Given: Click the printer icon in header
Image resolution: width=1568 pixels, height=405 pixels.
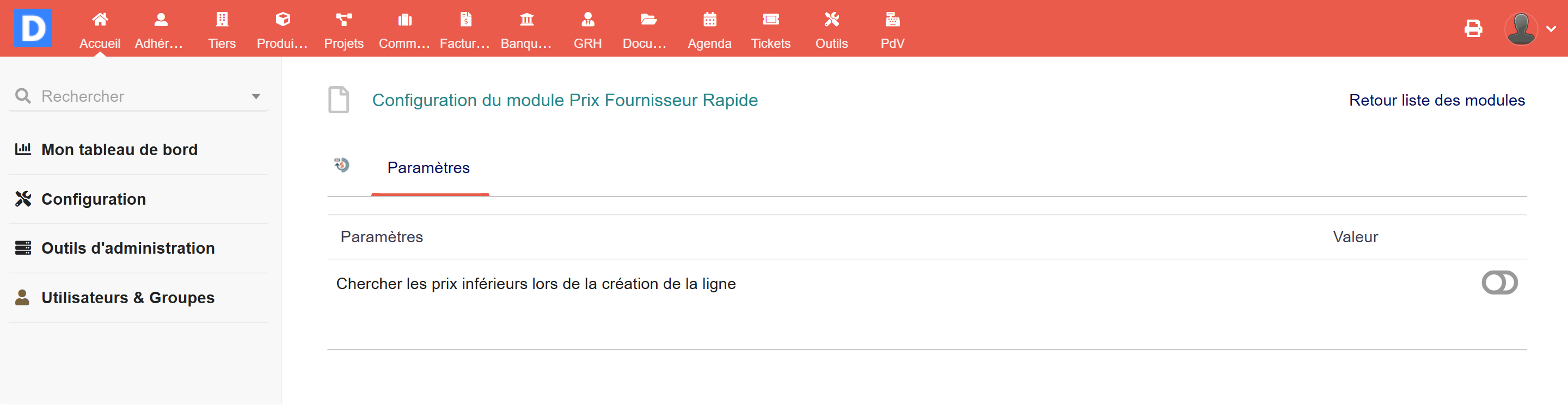Looking at the screenshot, I should click(1472, 29).
